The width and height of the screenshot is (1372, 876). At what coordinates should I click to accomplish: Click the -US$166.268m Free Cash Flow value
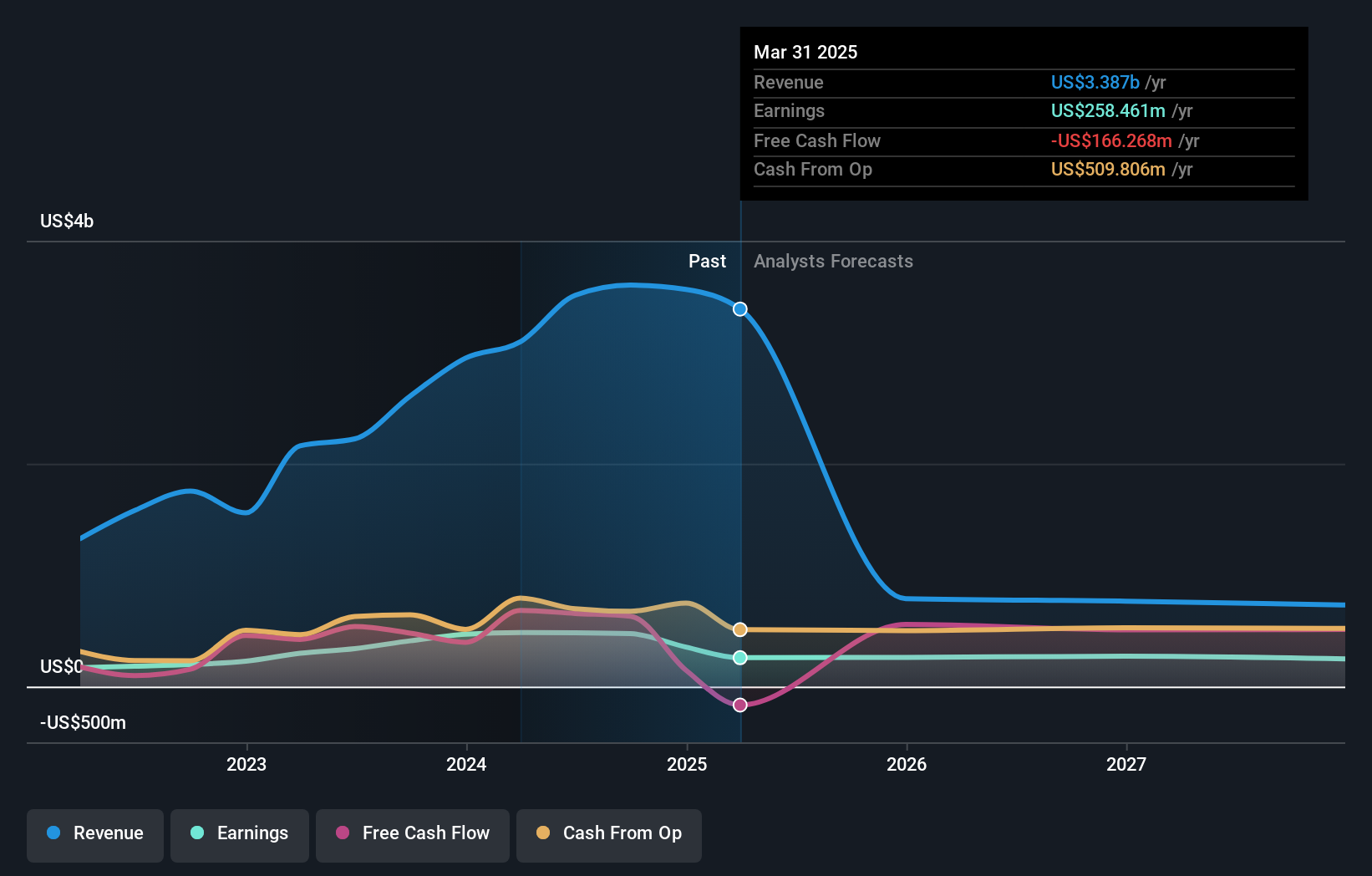1110,140
